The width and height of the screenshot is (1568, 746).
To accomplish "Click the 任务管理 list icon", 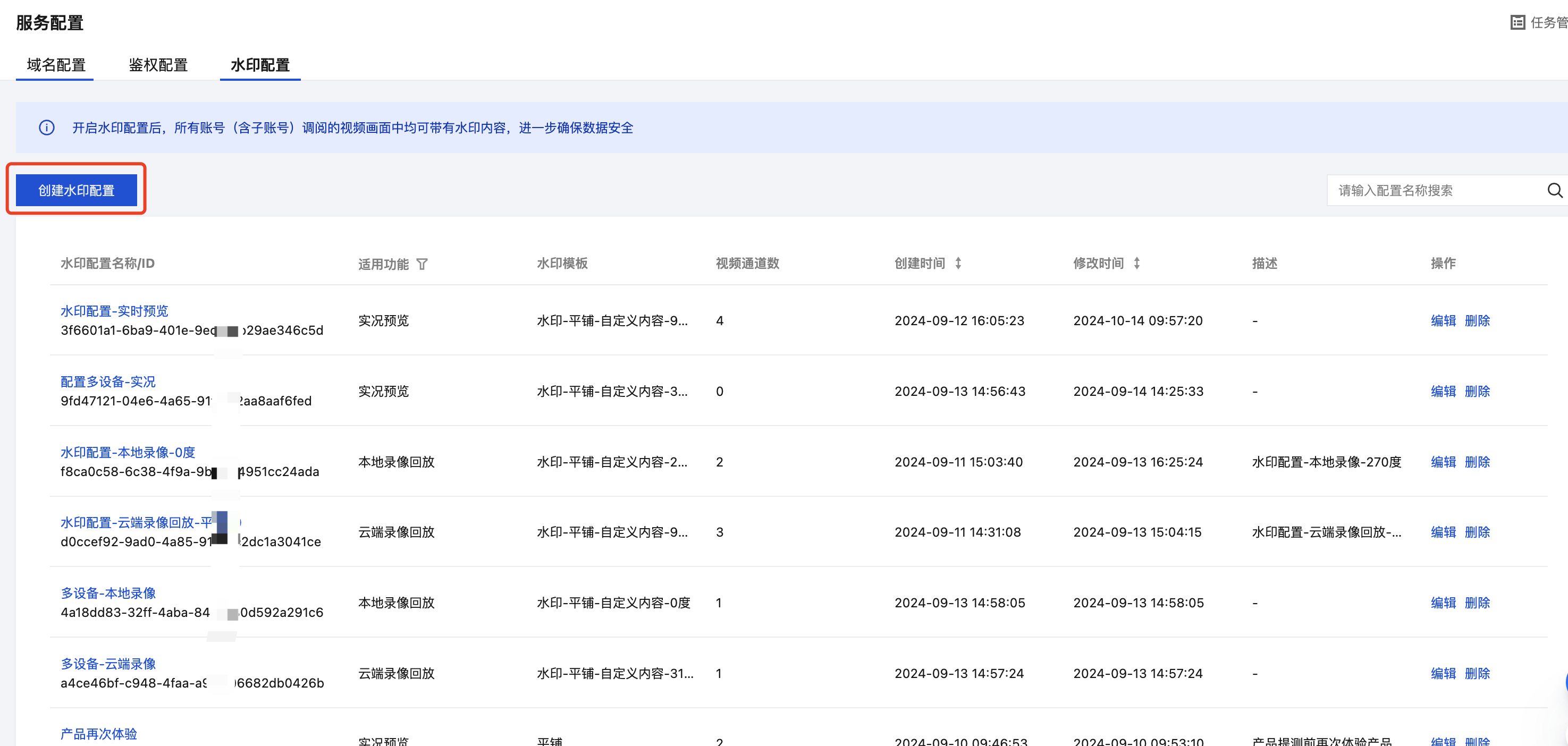I will (1518, 22).
